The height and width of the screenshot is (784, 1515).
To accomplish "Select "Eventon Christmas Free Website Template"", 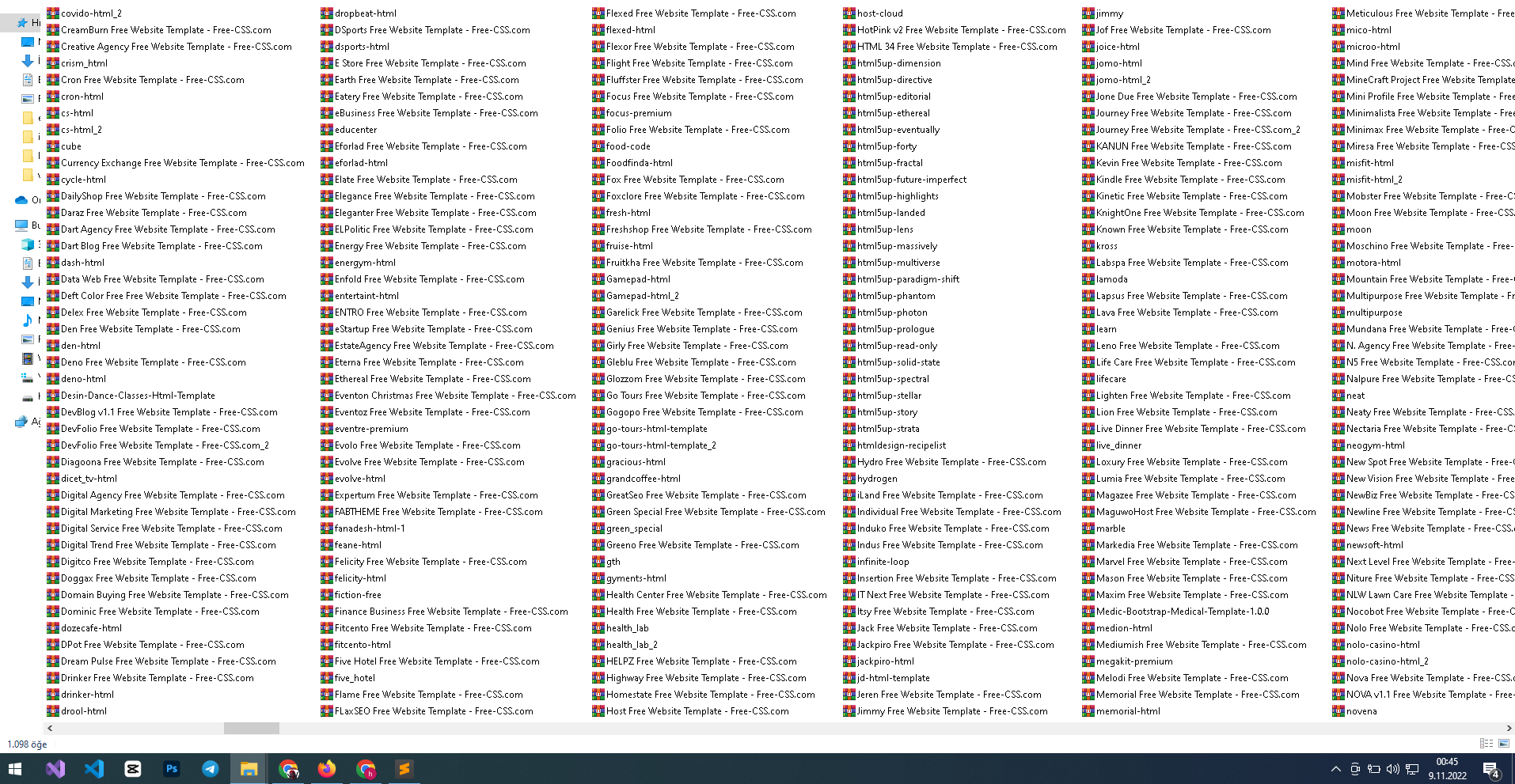I will 448,396.
